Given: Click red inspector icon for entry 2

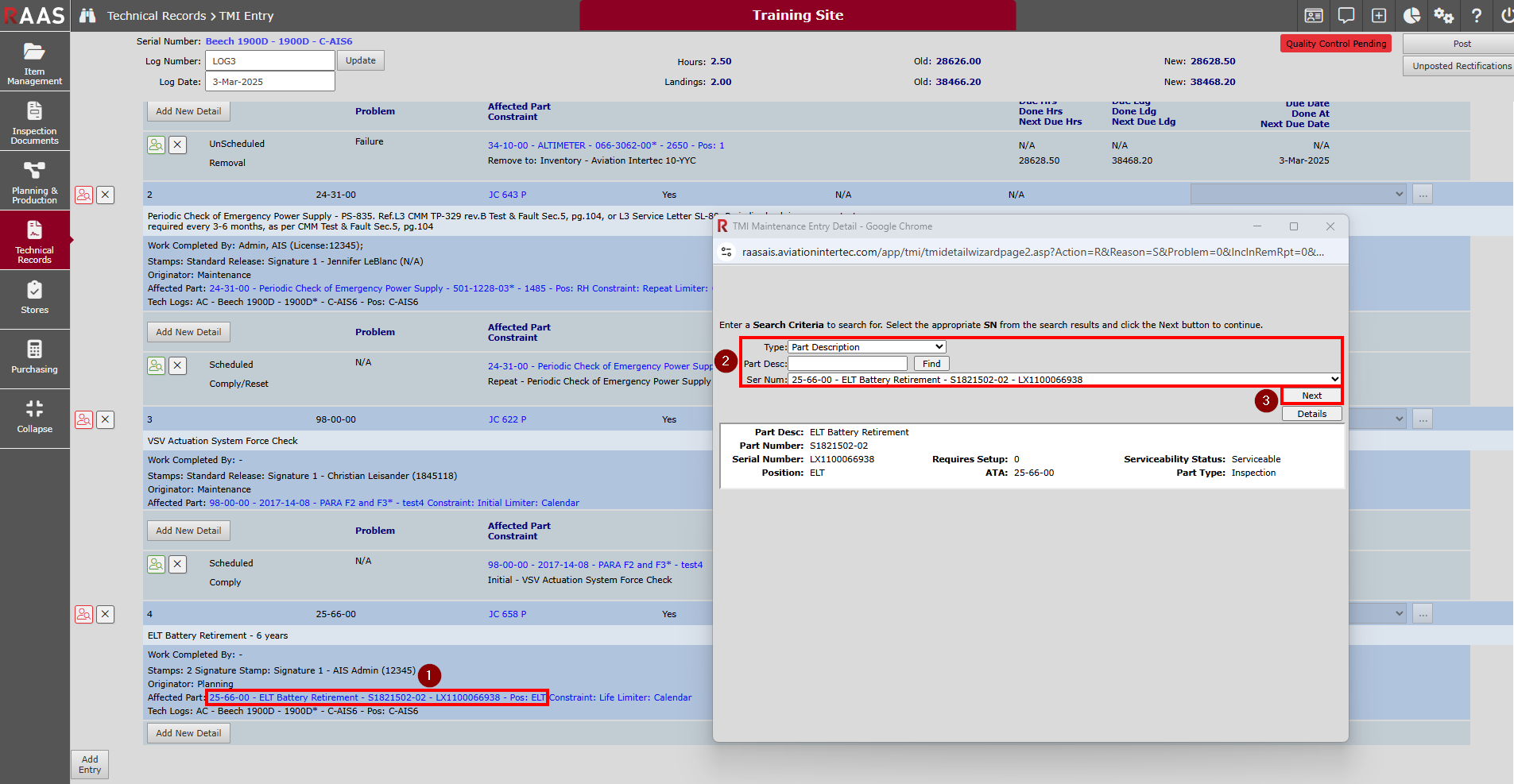Looking at the screenshot, I should click(x=83, y=195).
